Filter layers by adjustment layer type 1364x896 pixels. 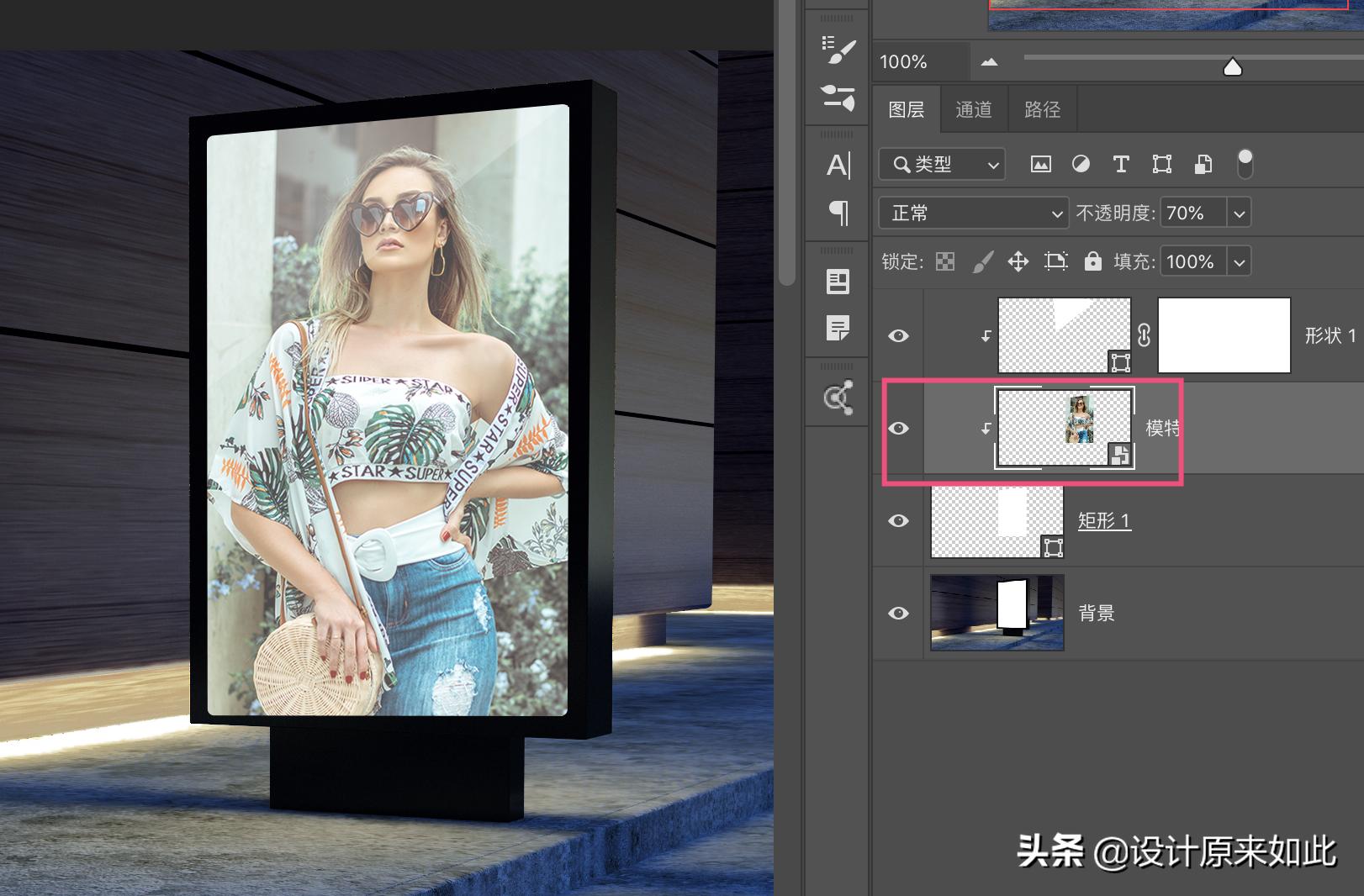click(1081, 165)
